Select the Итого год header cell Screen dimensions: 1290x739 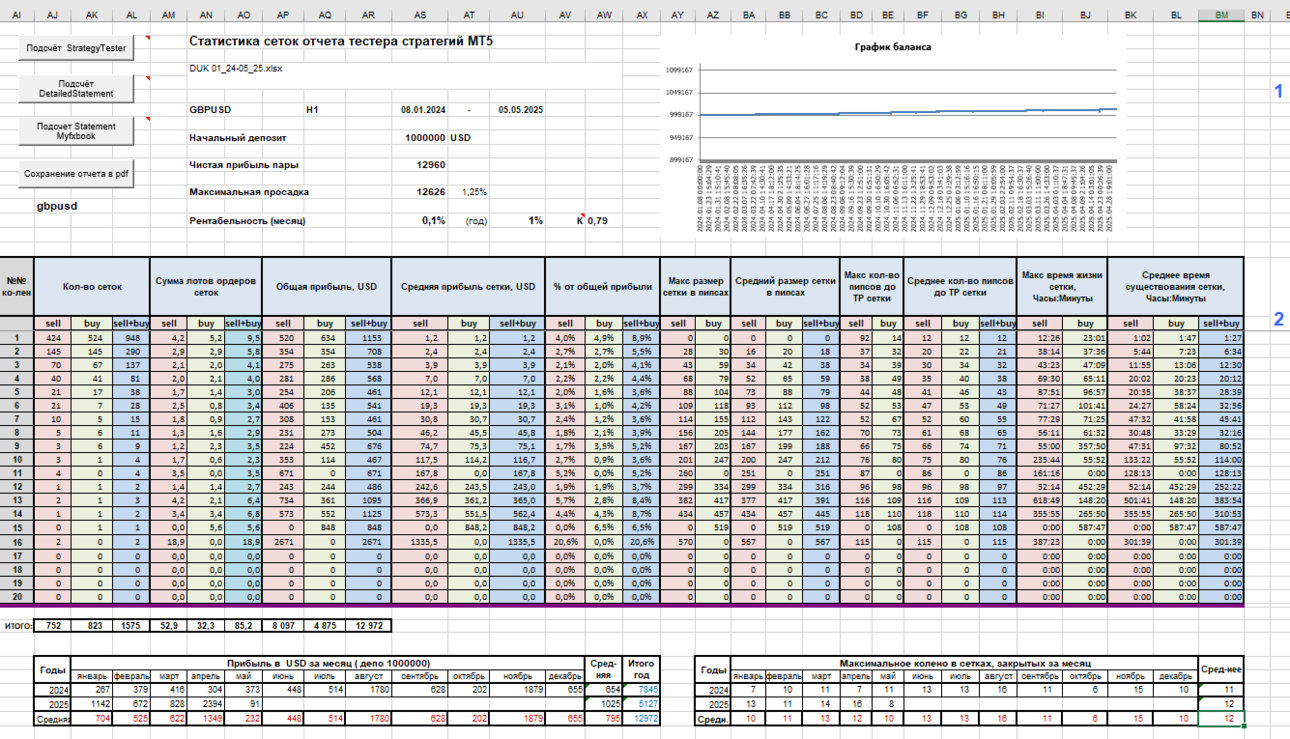tap(640, 669)
